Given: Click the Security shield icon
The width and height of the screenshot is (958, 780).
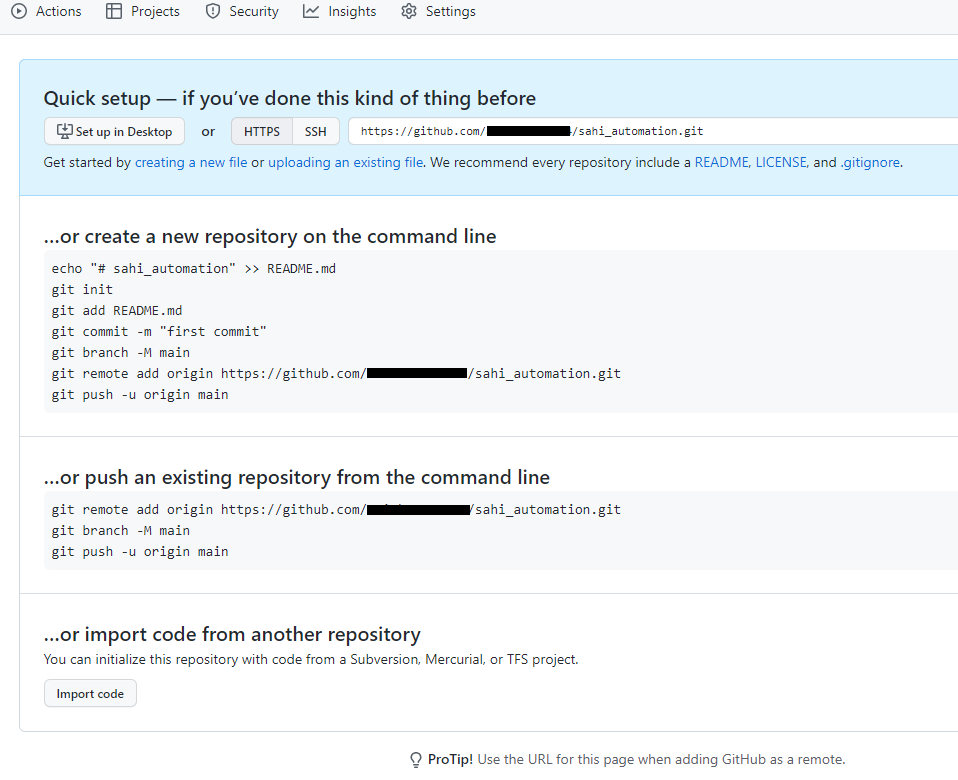Looking at the screenshot, I should [x=212, y=12].
